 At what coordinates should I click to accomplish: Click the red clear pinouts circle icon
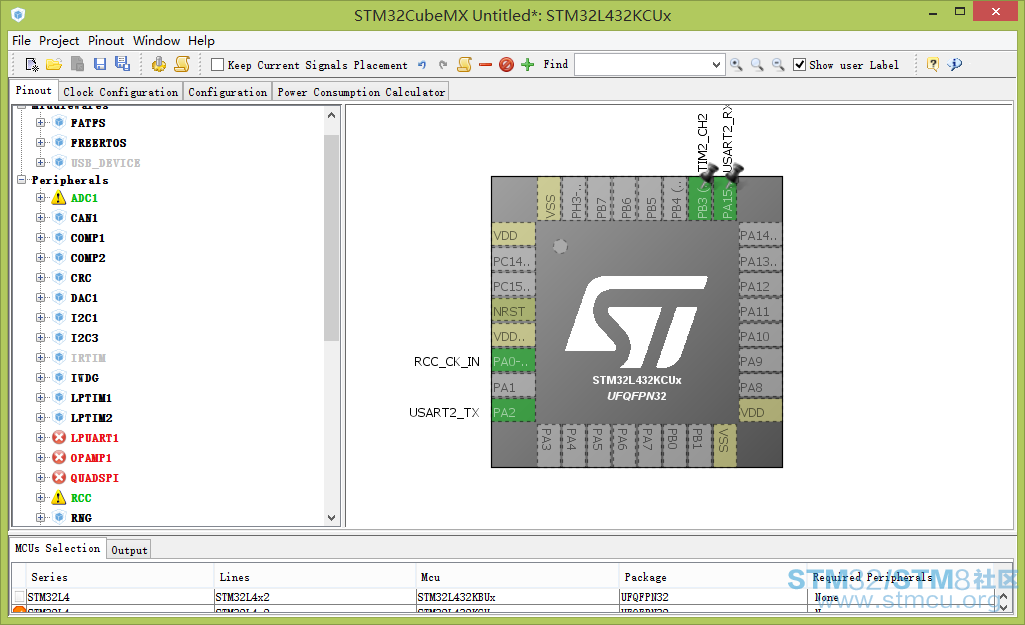click(x=506, y=65)
